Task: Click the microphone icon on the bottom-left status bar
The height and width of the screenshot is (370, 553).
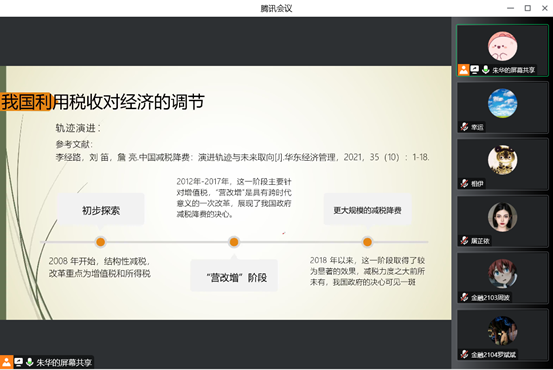Action: [30, 362]
